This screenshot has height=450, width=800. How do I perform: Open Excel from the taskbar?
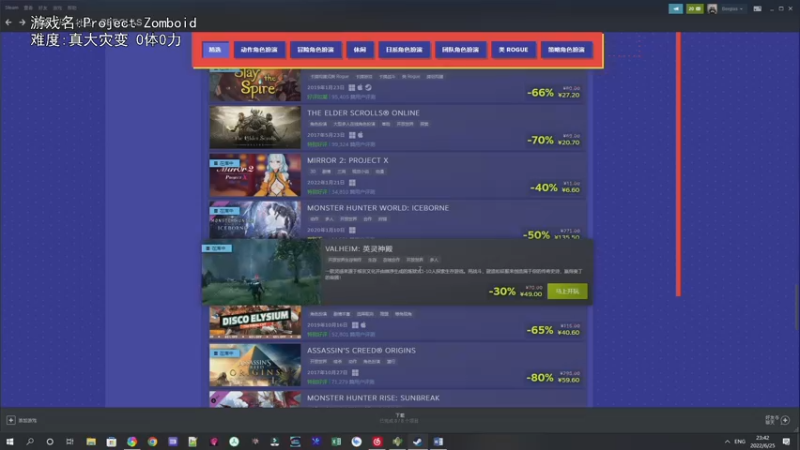click(336, 441)
